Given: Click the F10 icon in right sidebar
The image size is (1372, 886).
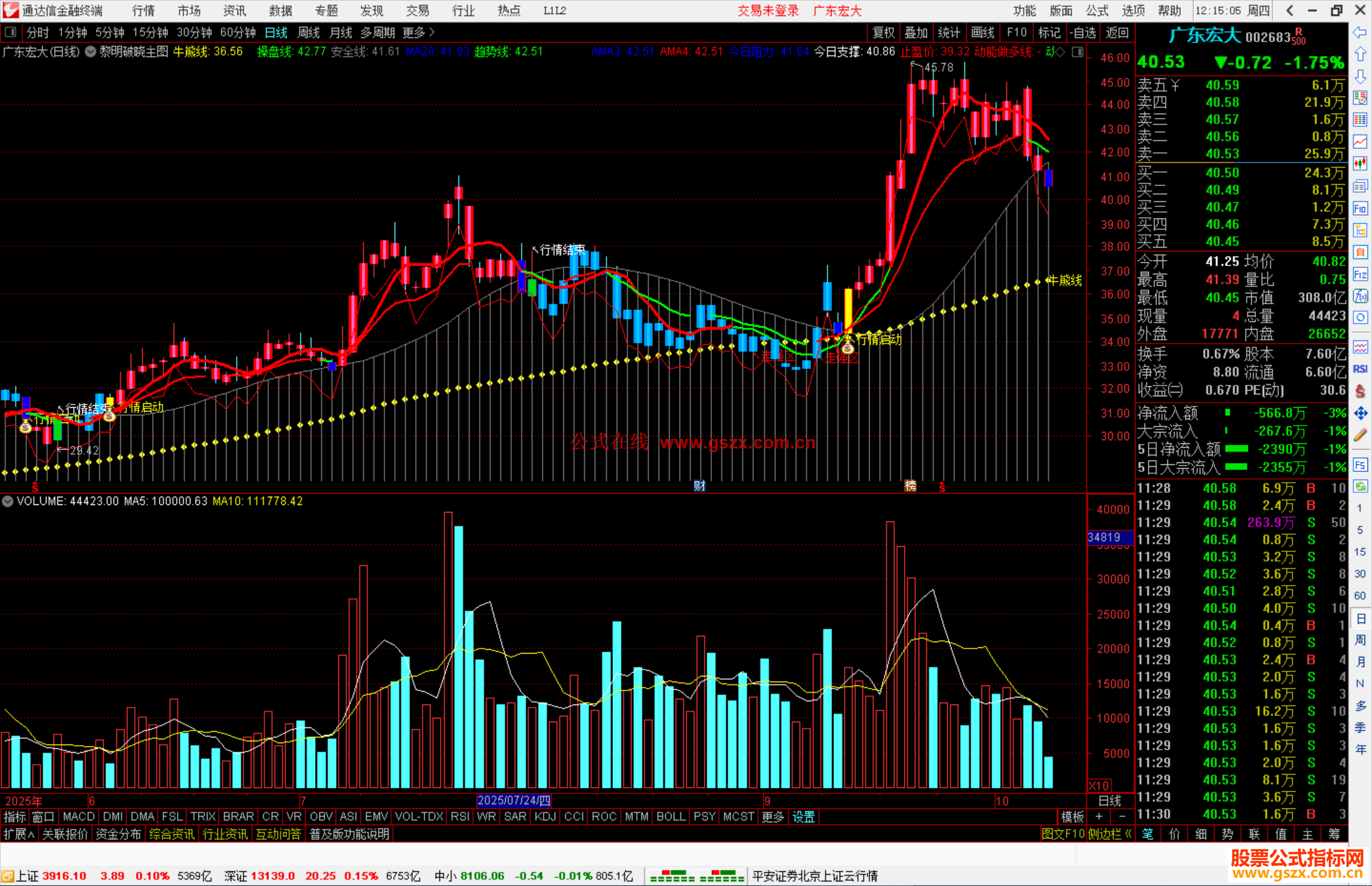Looking at the screenshot, I should tap(1360, 208).
